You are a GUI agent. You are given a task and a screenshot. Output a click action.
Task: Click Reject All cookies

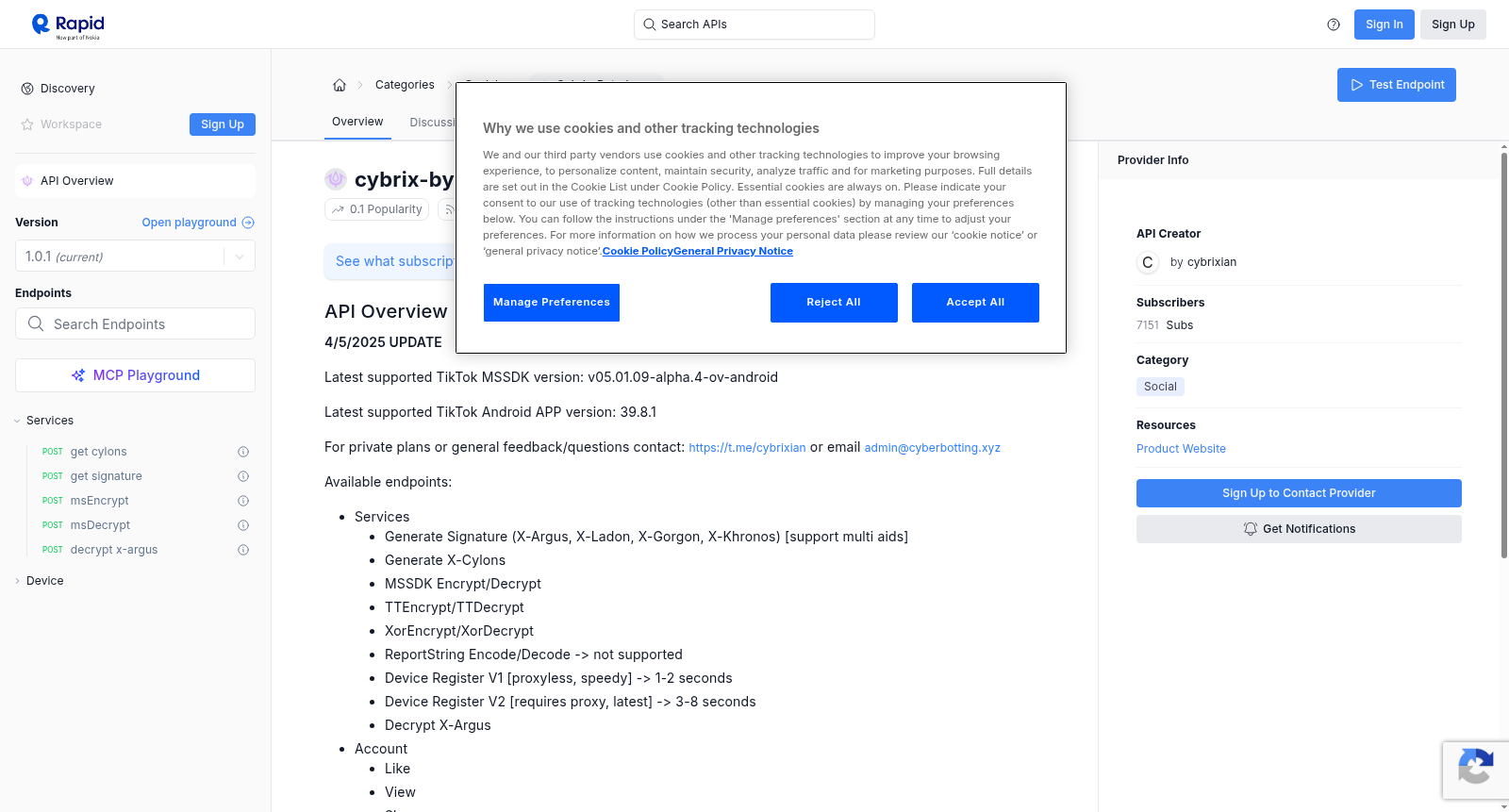point(834,303)
